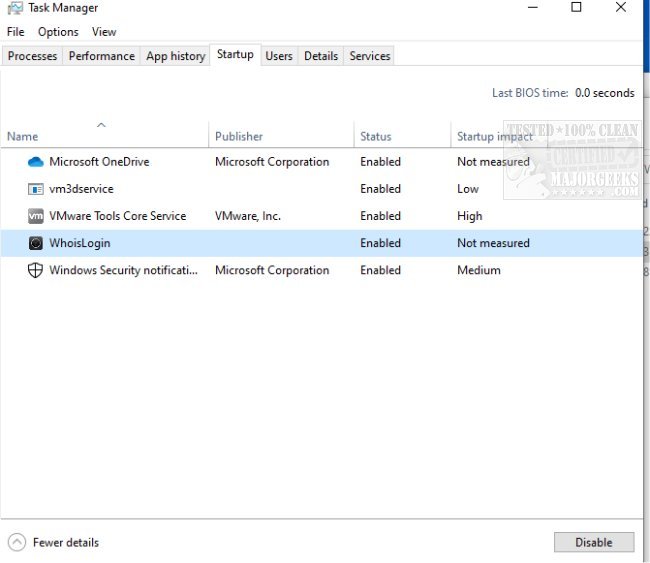
Task: Select the Startup tab
Action: pos(235,54)
